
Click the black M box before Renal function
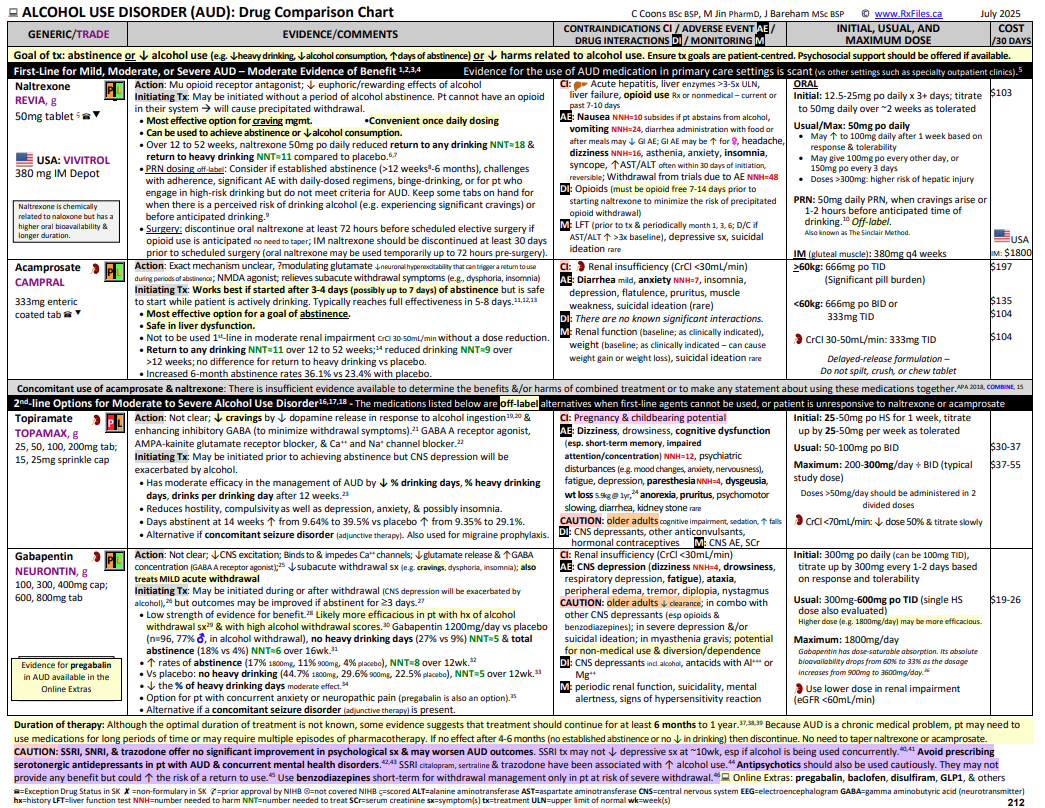point(565,331)
